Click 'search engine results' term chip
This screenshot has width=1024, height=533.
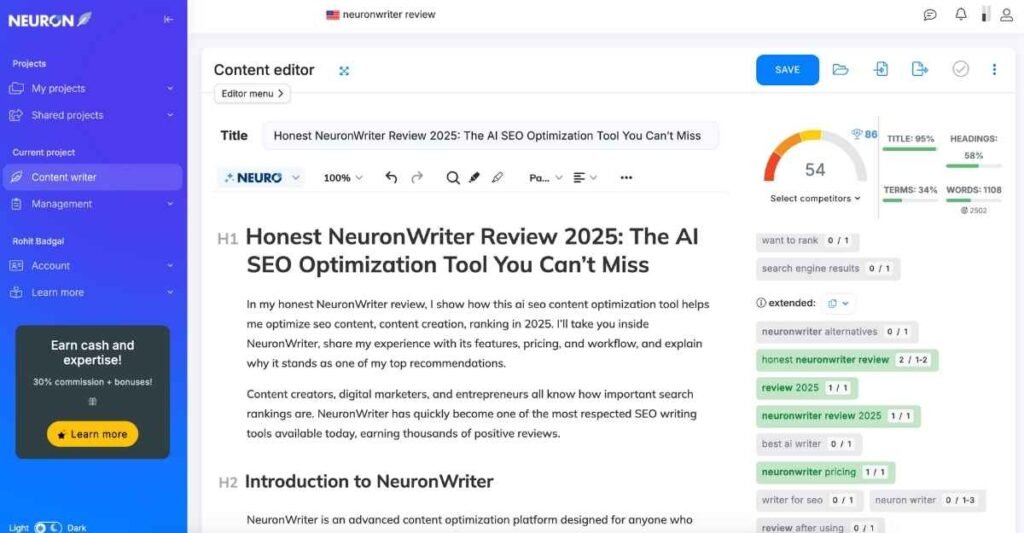[827, 268]
